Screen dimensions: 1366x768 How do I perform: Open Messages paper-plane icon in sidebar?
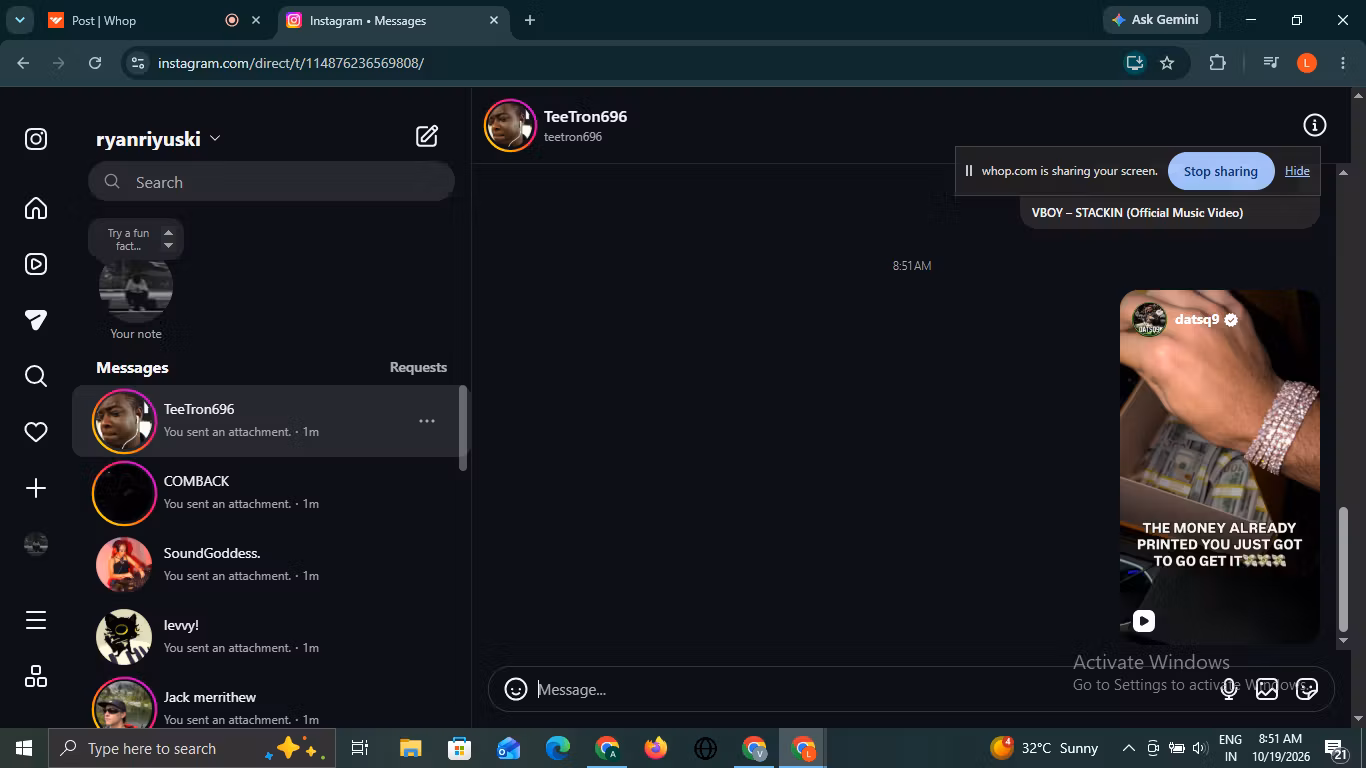(36, 320)
